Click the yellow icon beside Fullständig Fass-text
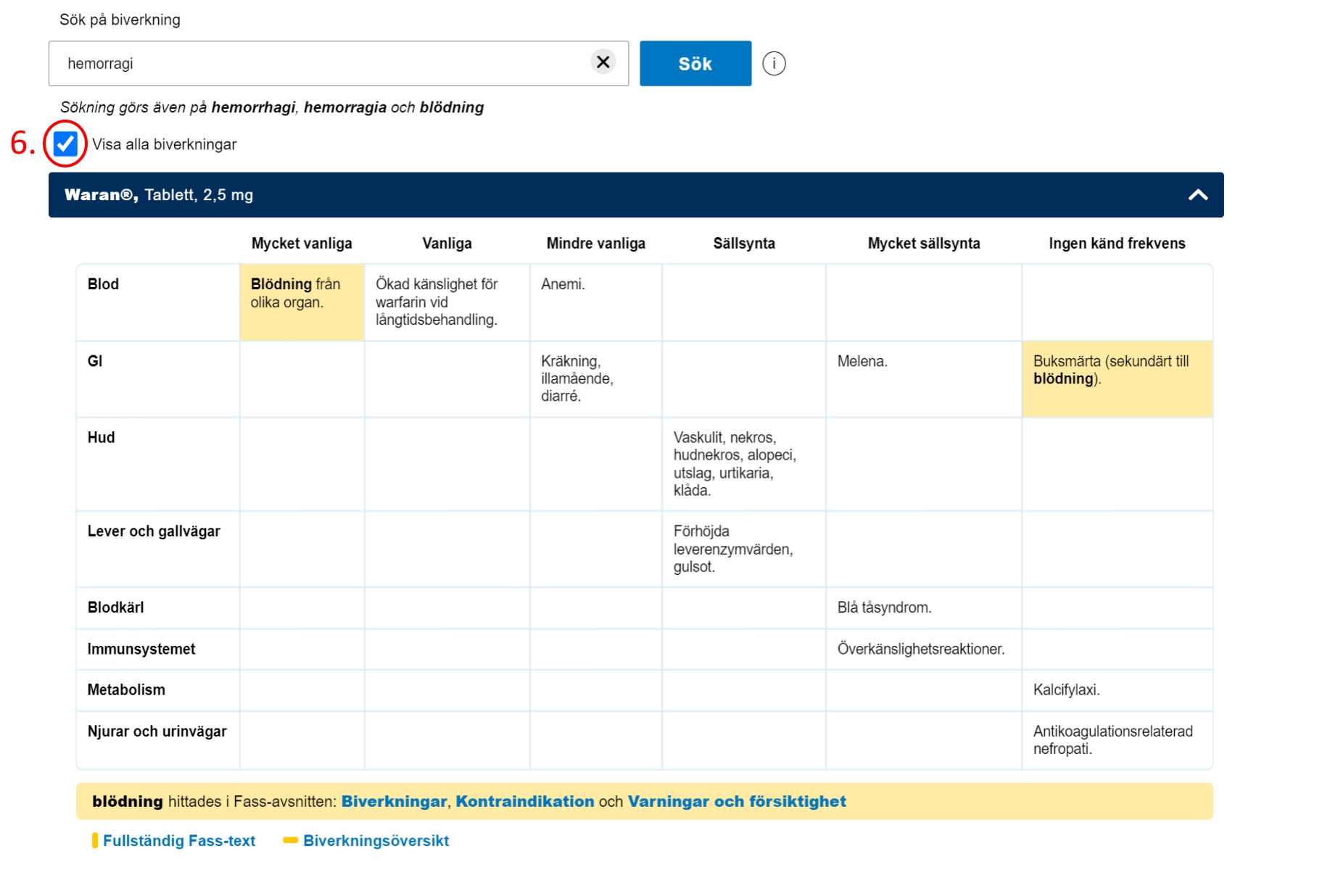The width and height of the screenshot is (1338, 896). tap(95, 841)
